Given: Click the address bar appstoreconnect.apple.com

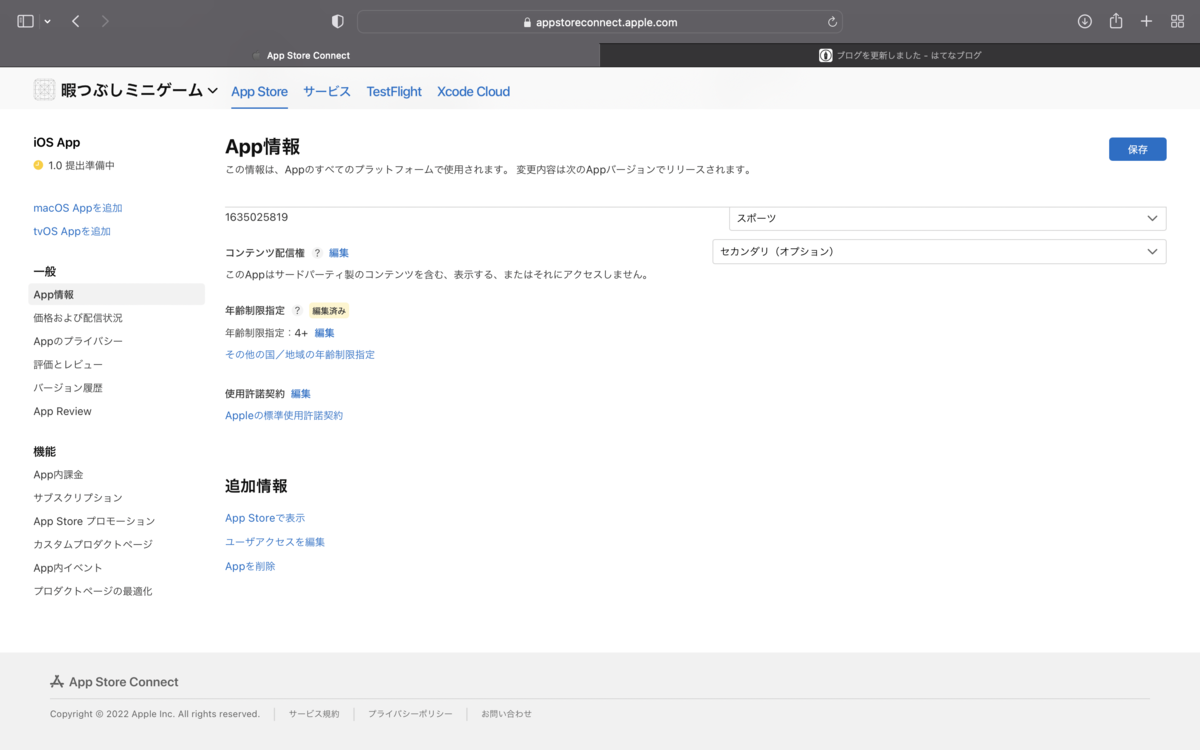Looking at the screenshot, I should click(x=600, y=22).
